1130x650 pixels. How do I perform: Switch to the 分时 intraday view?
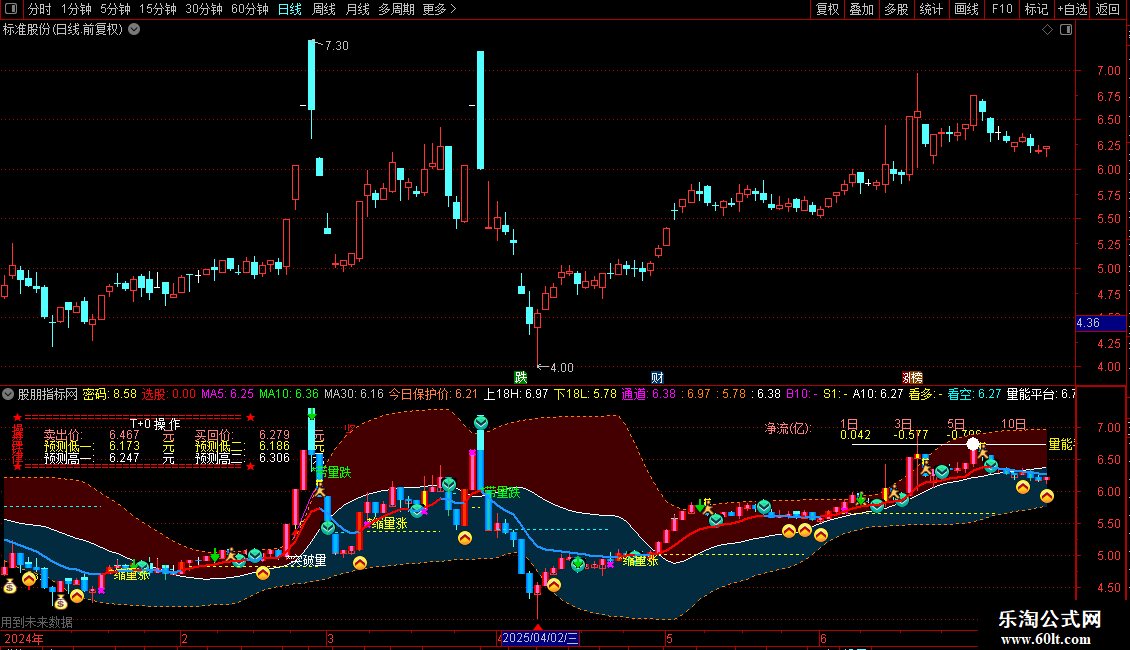click(40, 9)
